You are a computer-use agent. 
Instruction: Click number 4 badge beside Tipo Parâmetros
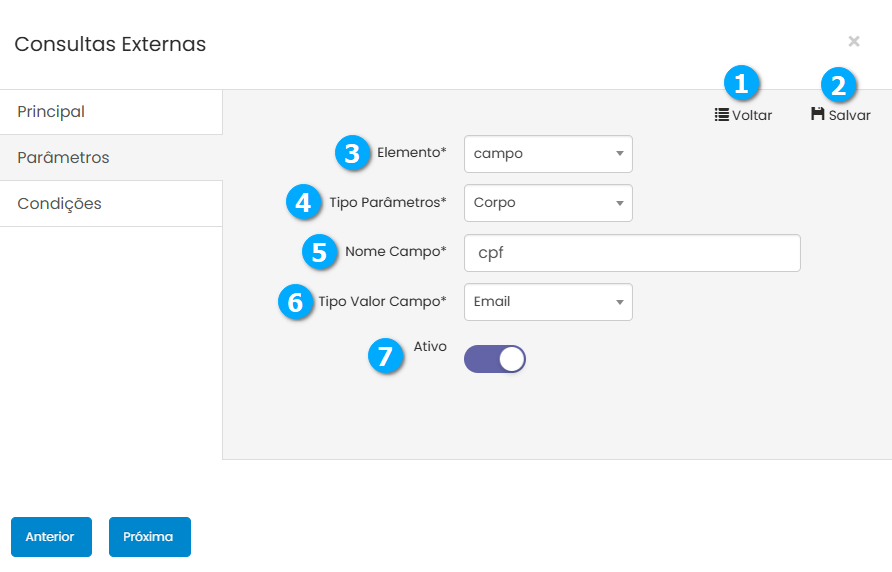click(303, 203)
